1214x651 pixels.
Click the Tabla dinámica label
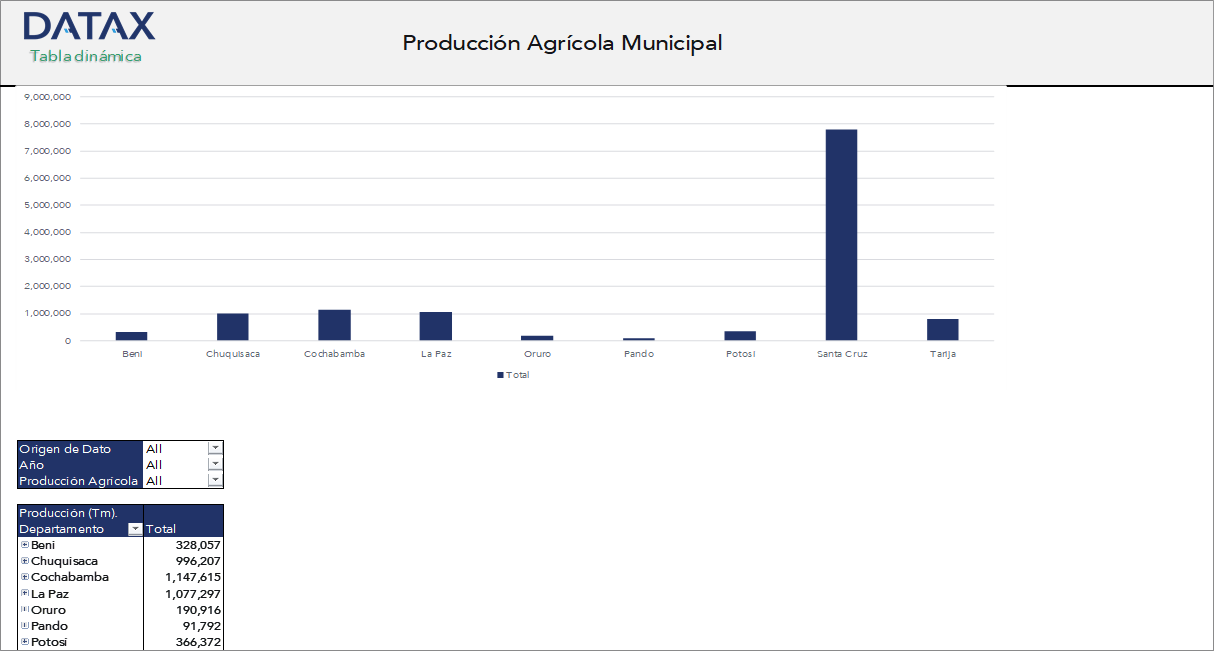(x=85, y=57)
